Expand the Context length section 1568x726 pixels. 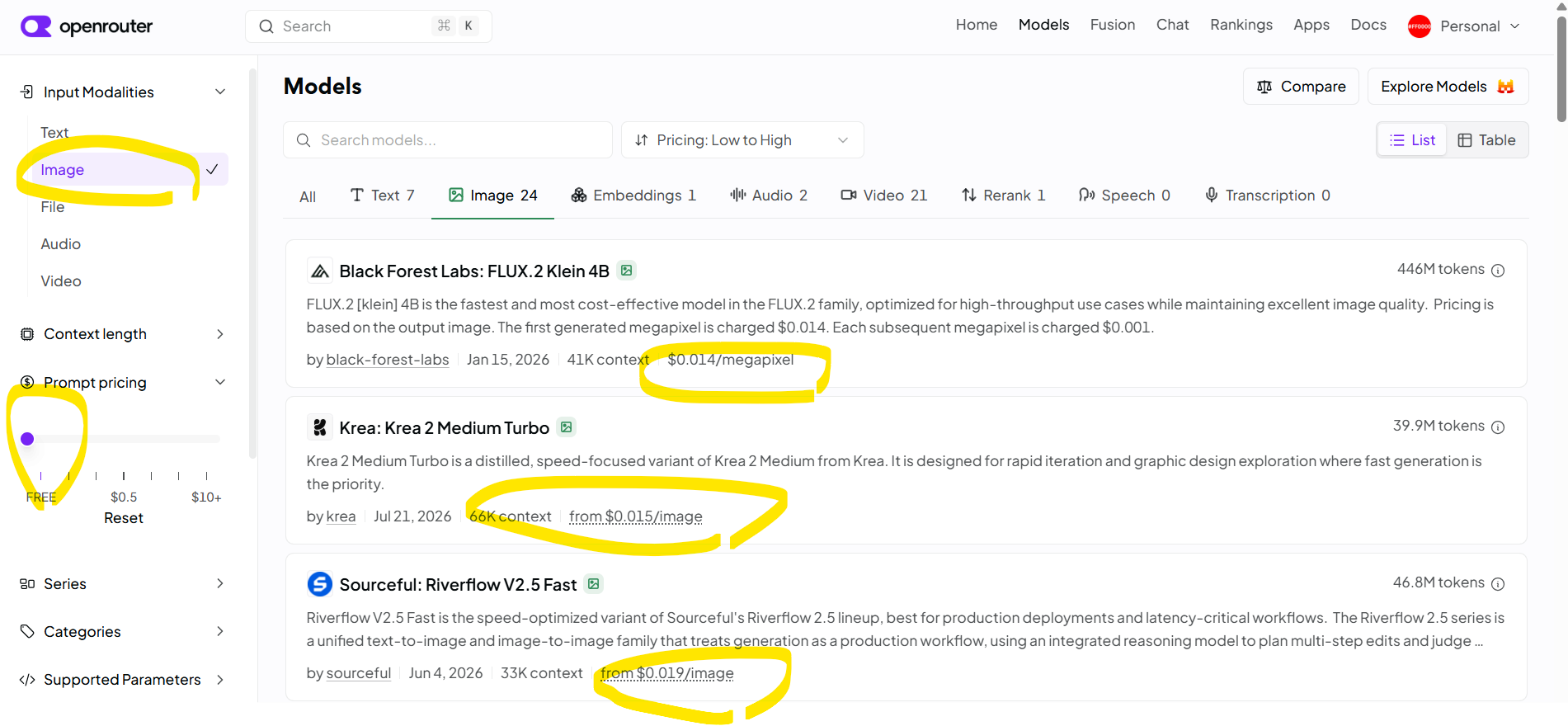(220, 334)
